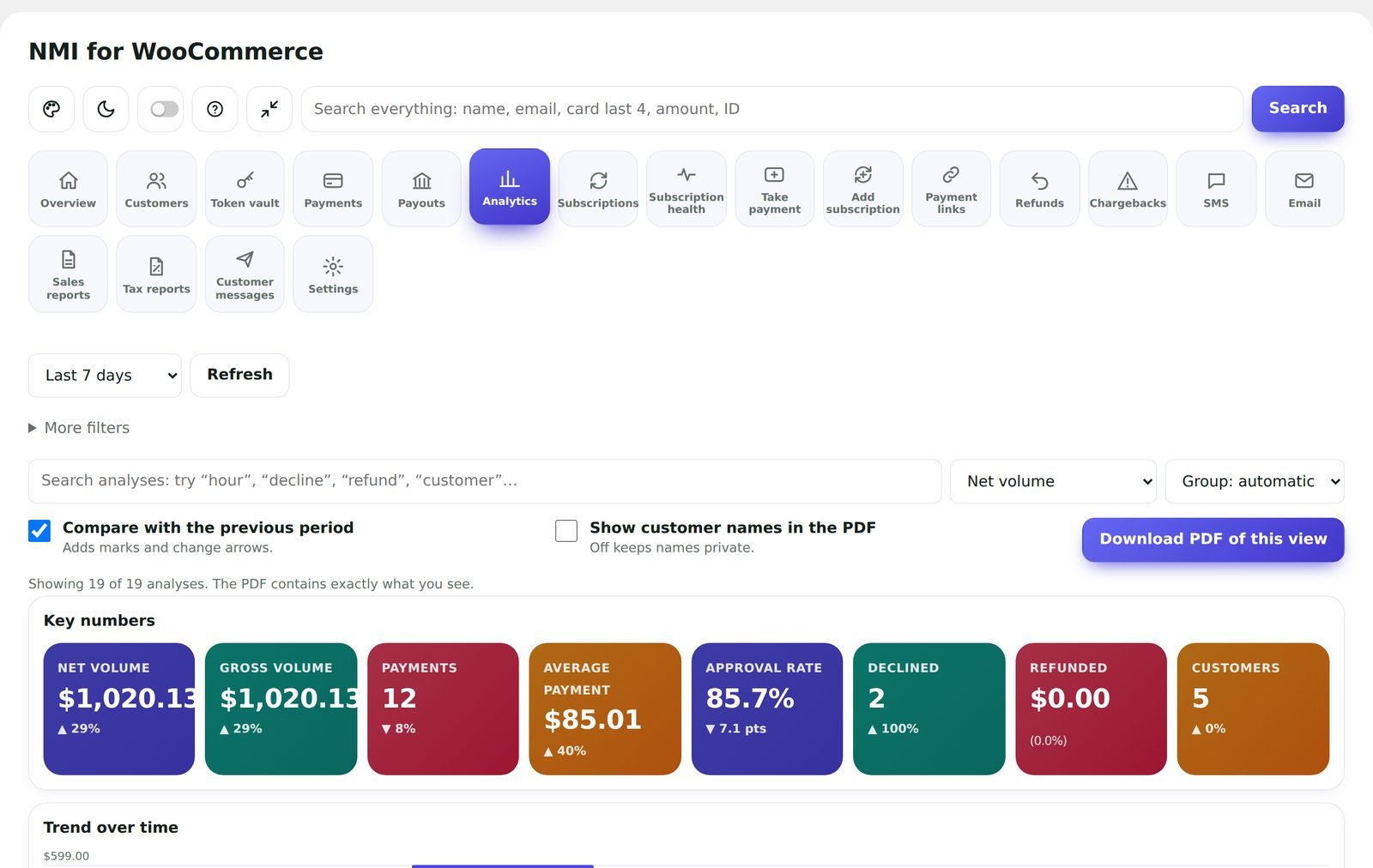Open Payment links

coord(951,189)
